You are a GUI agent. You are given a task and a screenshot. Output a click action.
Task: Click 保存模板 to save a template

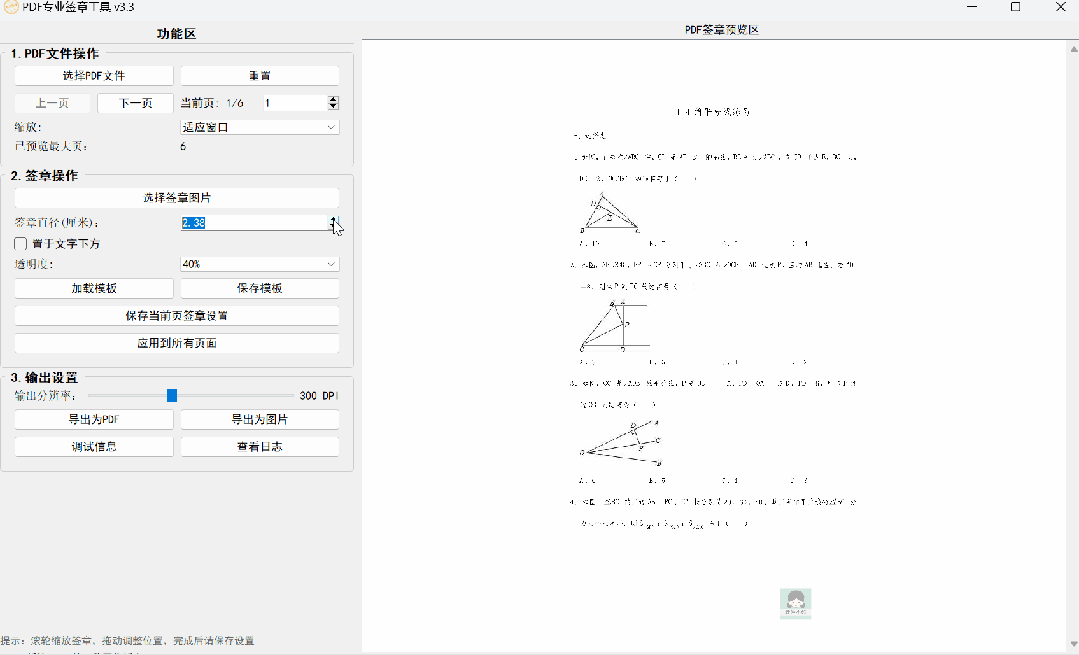[259, 288]
